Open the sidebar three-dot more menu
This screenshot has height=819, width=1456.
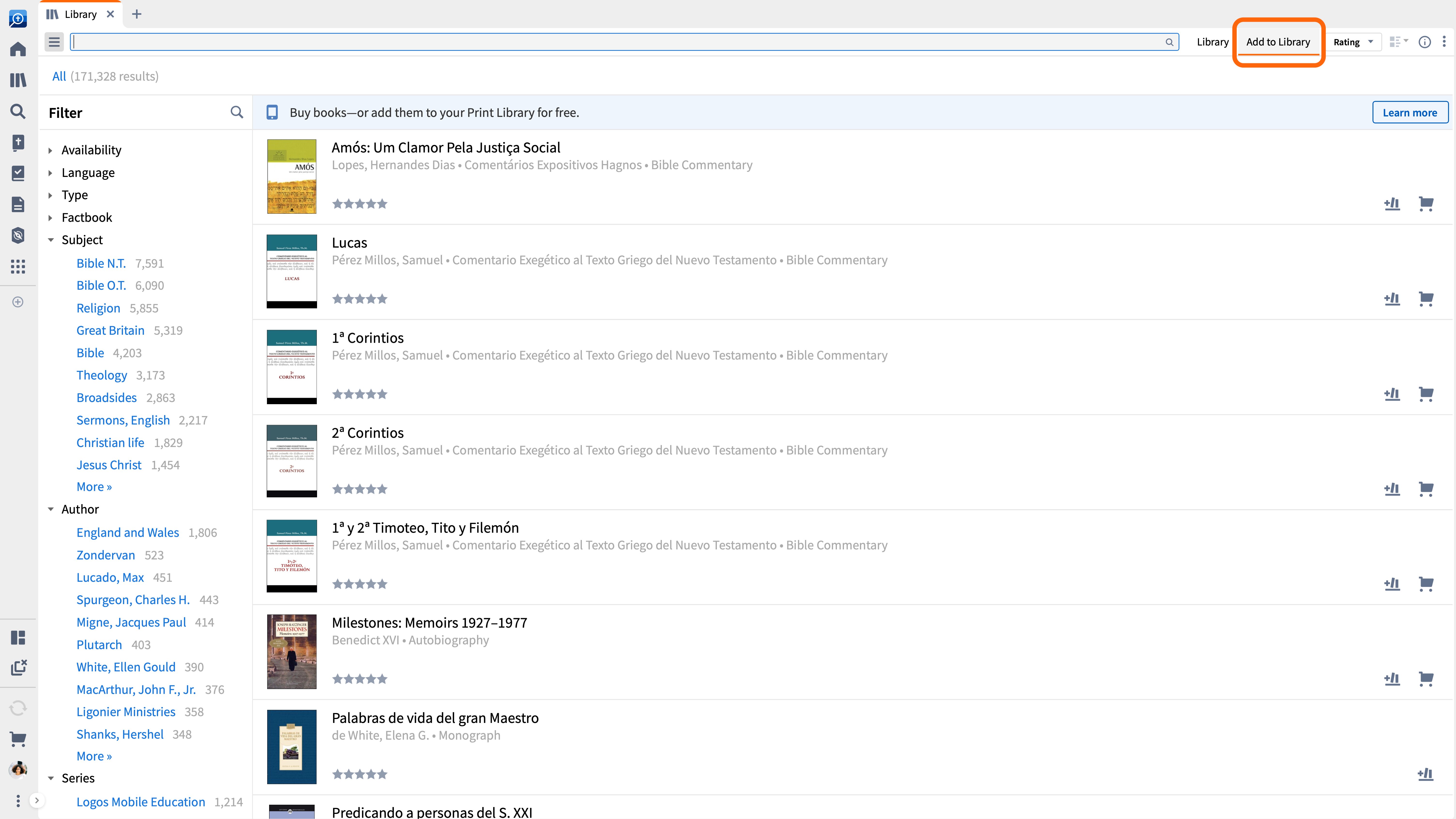(x=18, y=800)
